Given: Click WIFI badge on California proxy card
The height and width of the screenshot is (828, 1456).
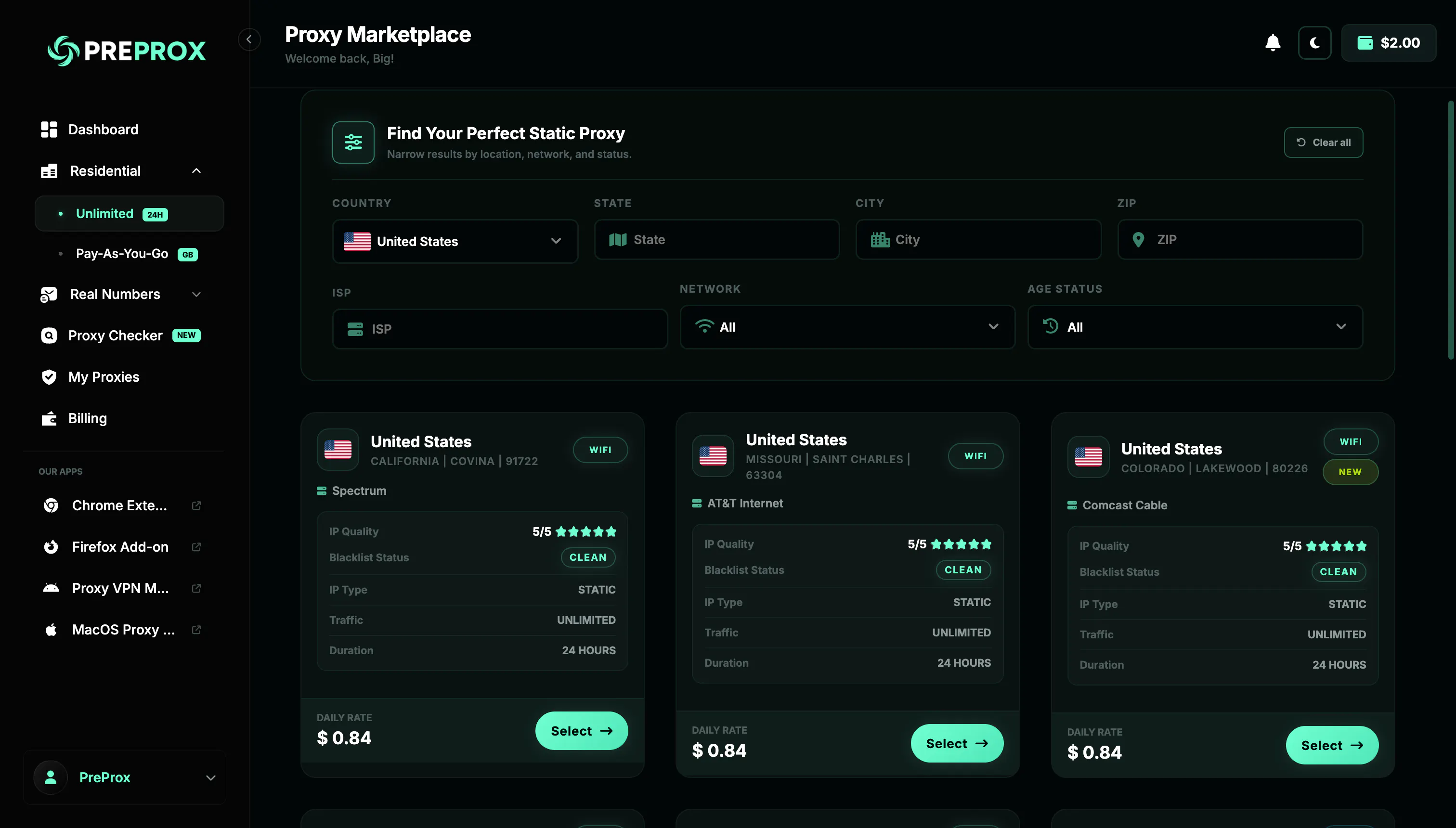Looking at the screenshot, I should [600, 450].
